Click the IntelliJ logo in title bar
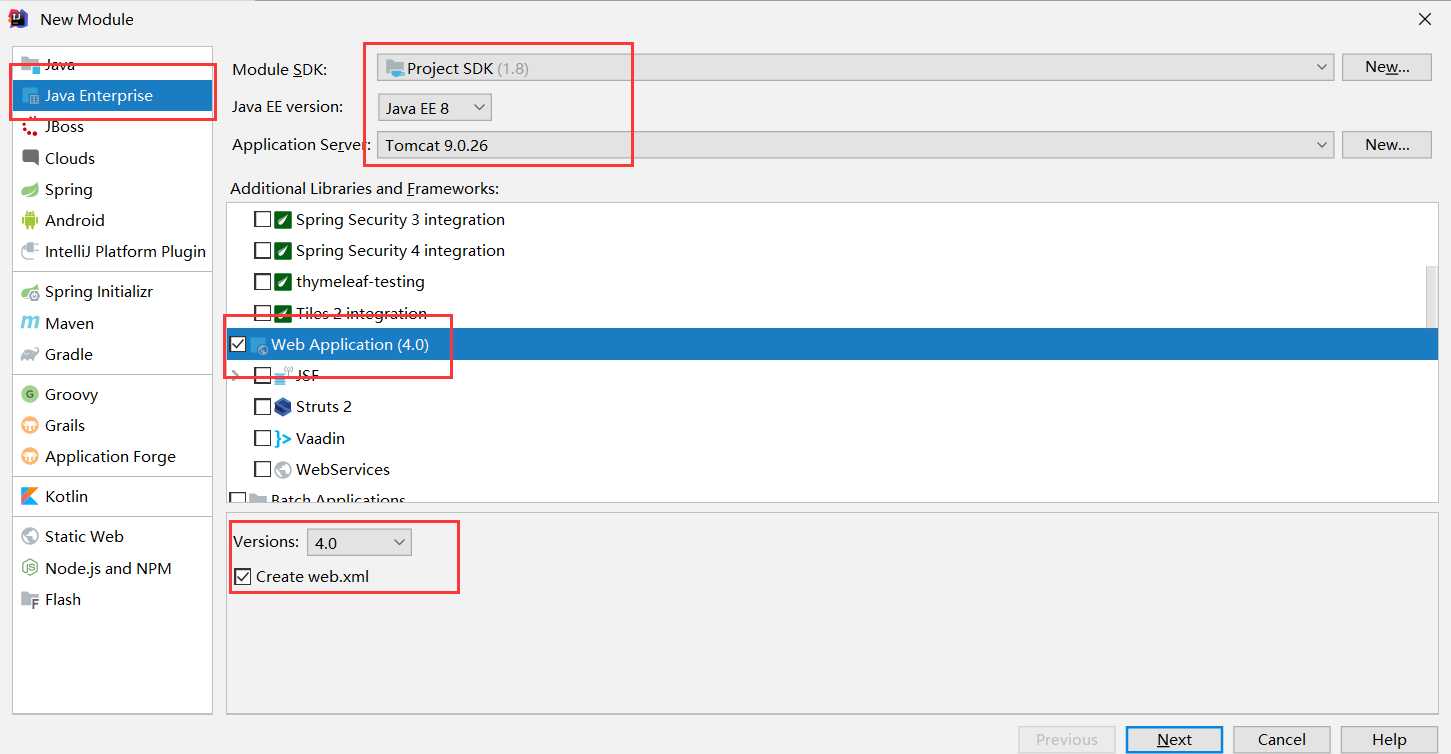Viewport: 1451px width, 754px height. pos(18,18)
